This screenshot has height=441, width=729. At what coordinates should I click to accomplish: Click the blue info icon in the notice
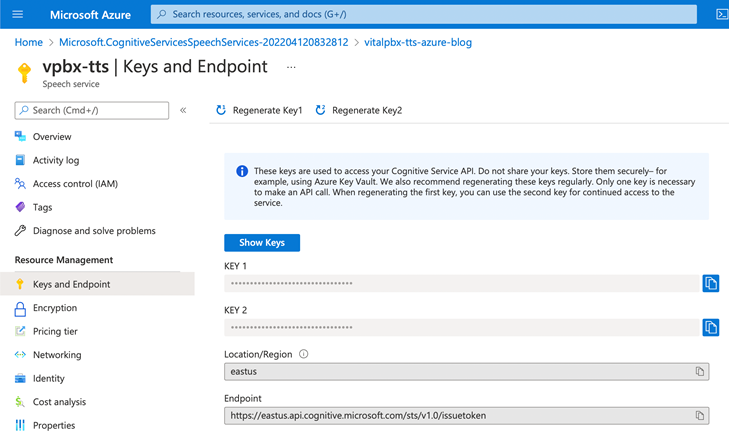[x=242, y=171]
